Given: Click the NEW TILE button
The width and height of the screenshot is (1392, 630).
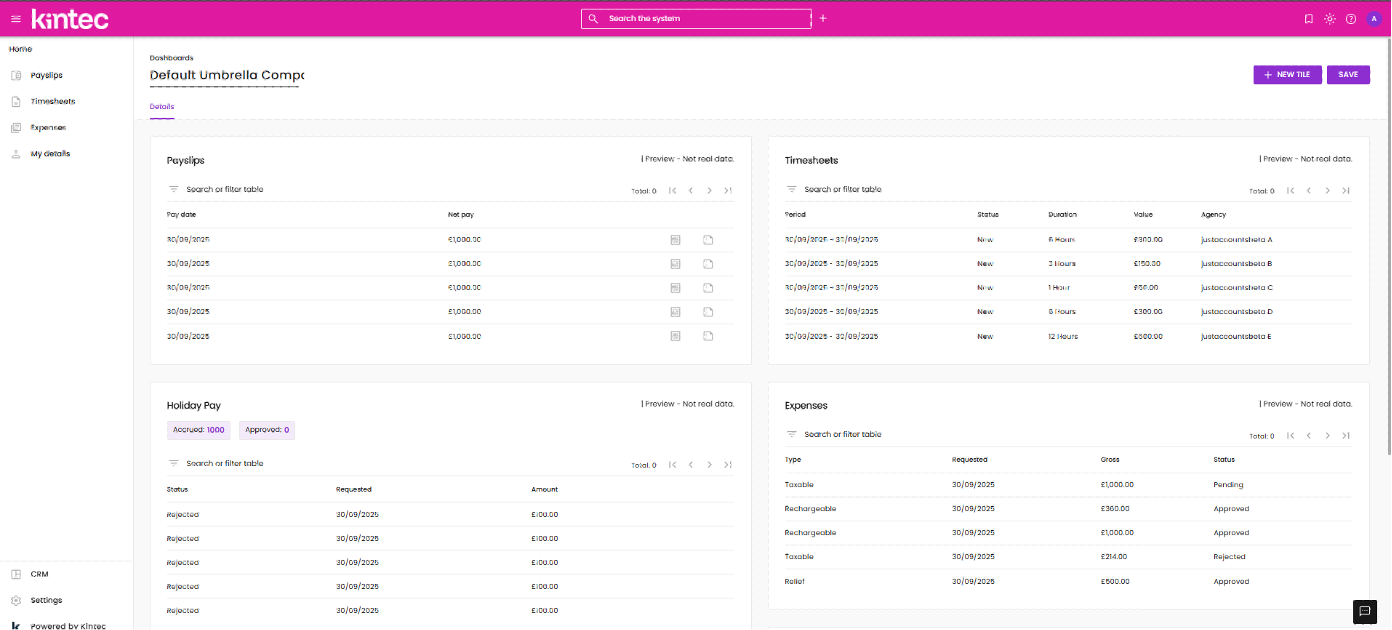Looking at the screenshot, I should [1287, 75].
